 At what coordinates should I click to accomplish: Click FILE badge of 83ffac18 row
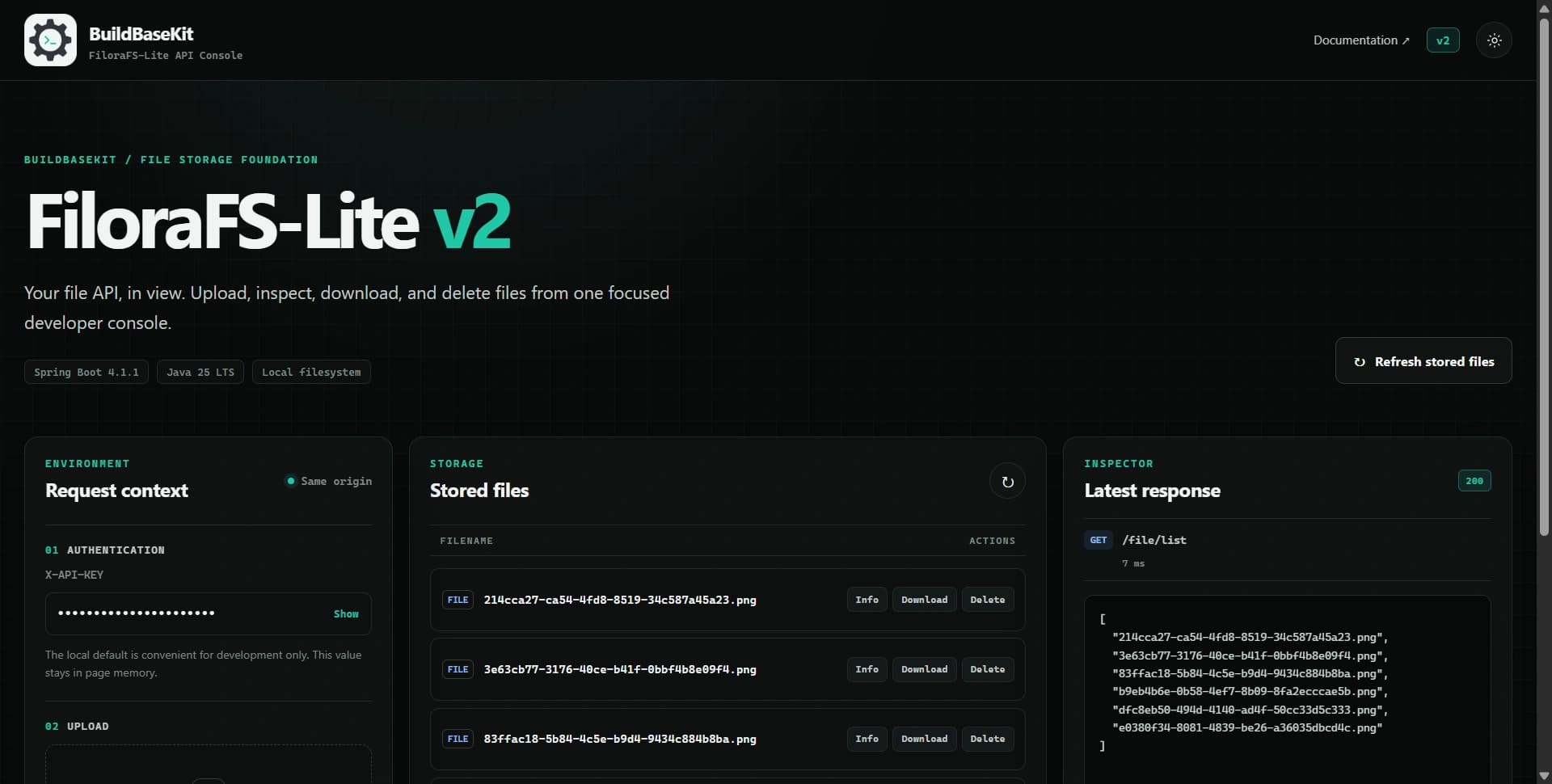pos(458,739)
